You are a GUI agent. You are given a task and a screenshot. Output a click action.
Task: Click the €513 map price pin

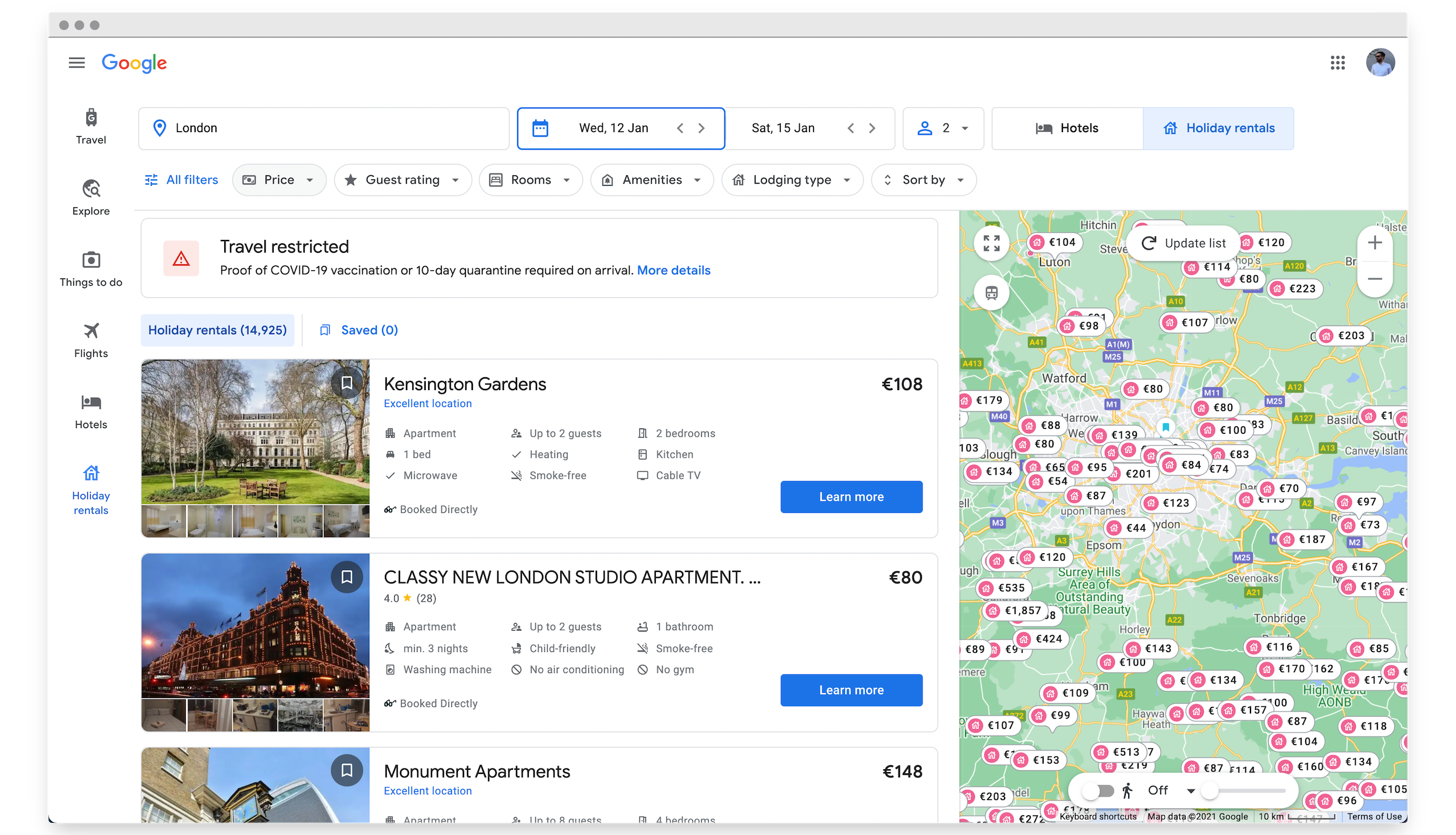pos(1119,752)
